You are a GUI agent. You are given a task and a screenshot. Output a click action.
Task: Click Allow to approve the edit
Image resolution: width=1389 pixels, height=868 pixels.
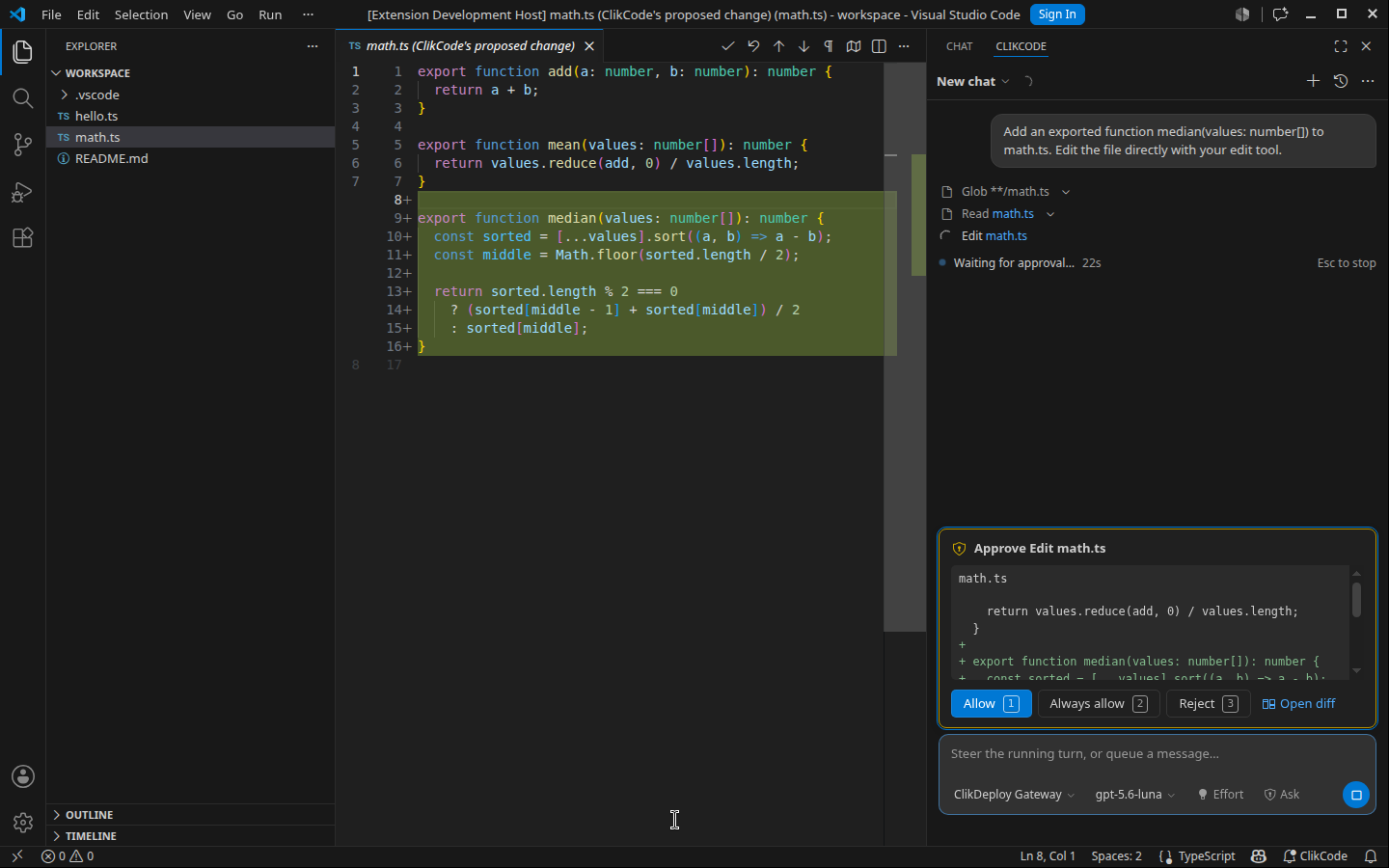click(991, 704)
